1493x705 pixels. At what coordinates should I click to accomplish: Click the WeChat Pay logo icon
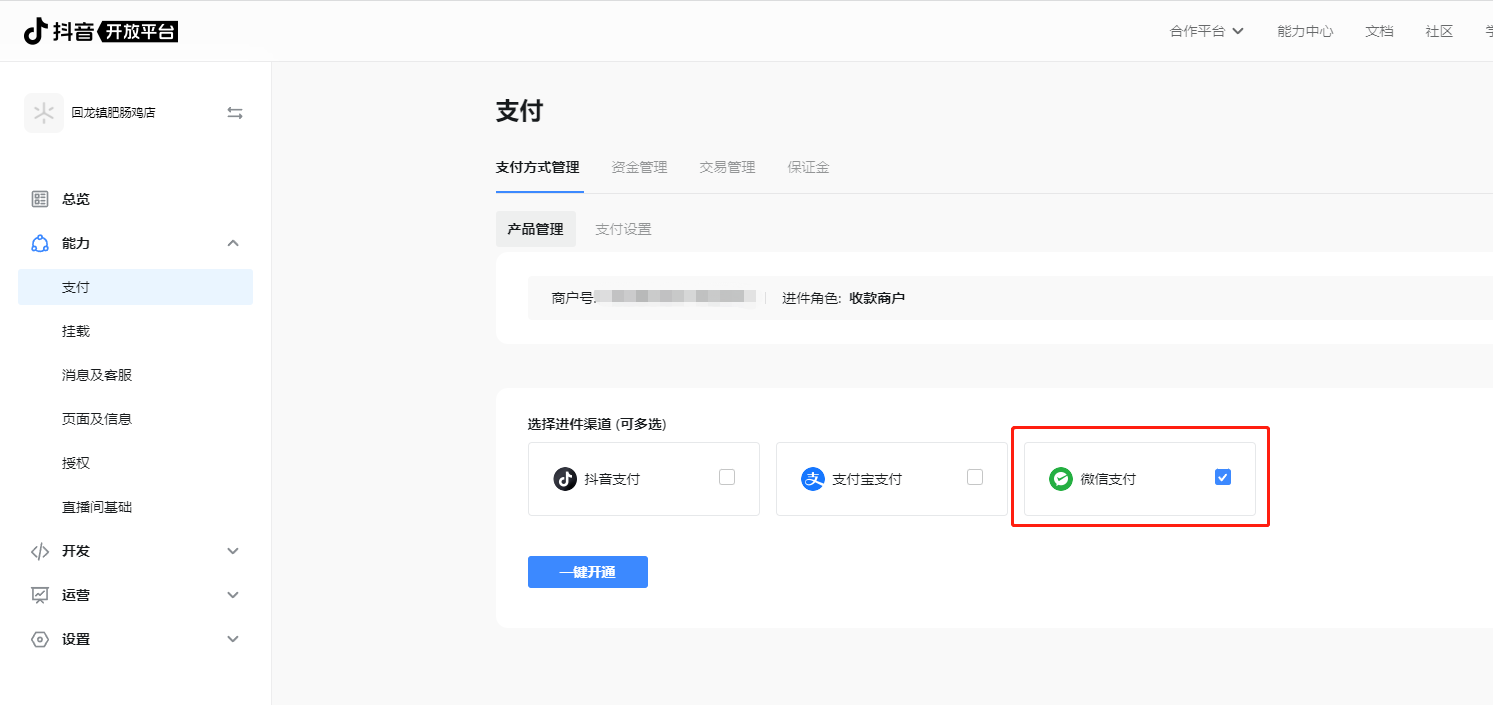(x=1060, y=479)
